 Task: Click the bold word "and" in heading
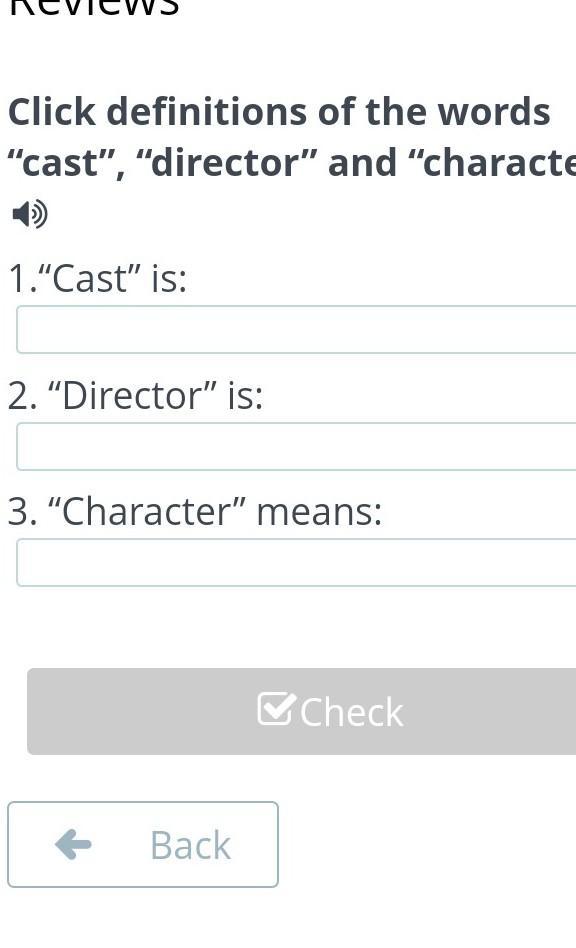363,163
